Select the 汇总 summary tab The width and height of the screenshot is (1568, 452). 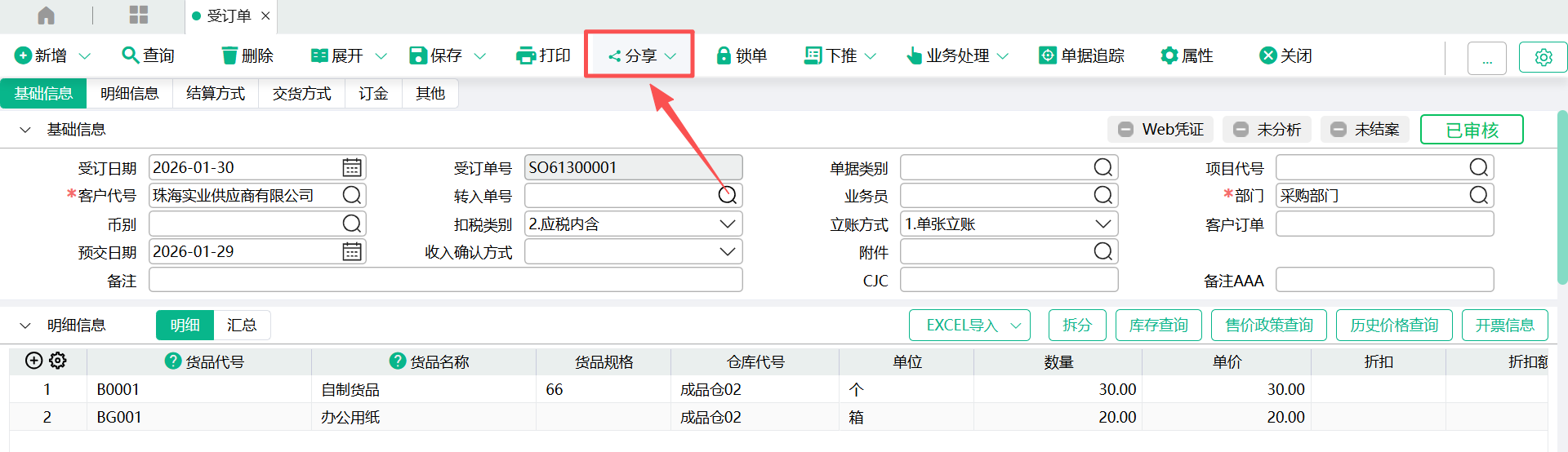coord(242,326)
